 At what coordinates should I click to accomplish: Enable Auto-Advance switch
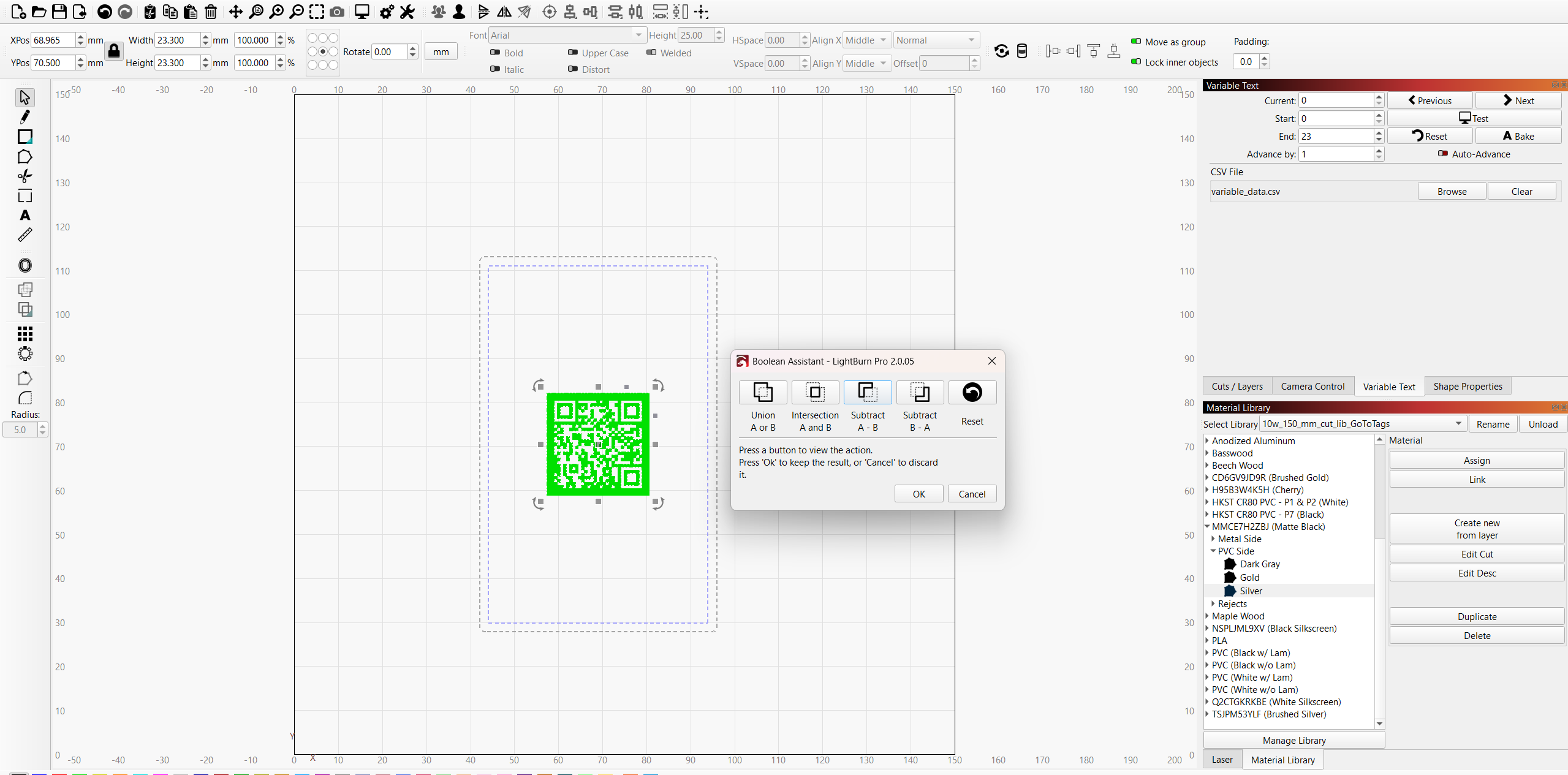click(1443, 154)
